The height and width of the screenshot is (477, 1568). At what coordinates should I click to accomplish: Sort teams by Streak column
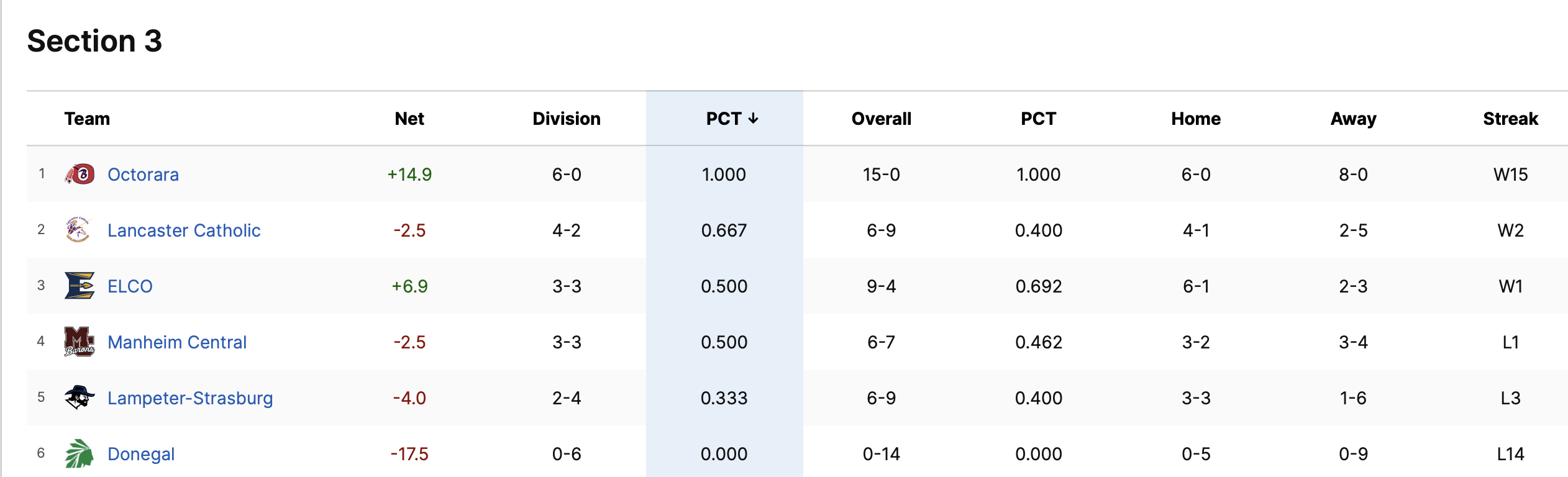click(x=1510, y=119)
